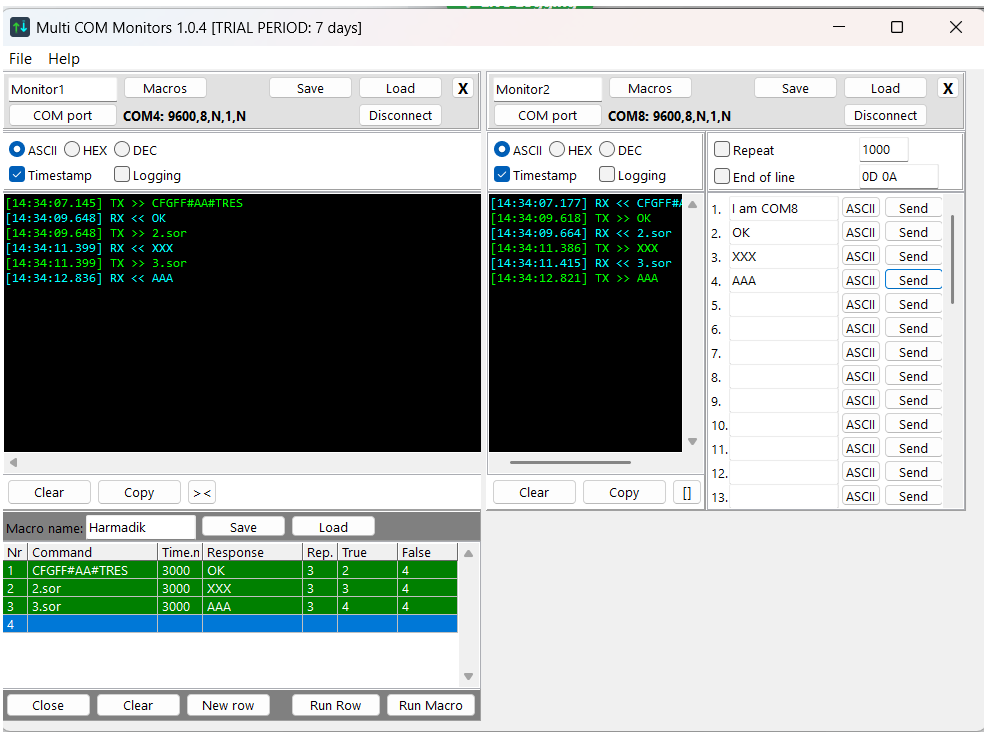Screen dimensions: 997x754
Task: Click the >< collapse button in Monitor1
Action: (201, 492)
